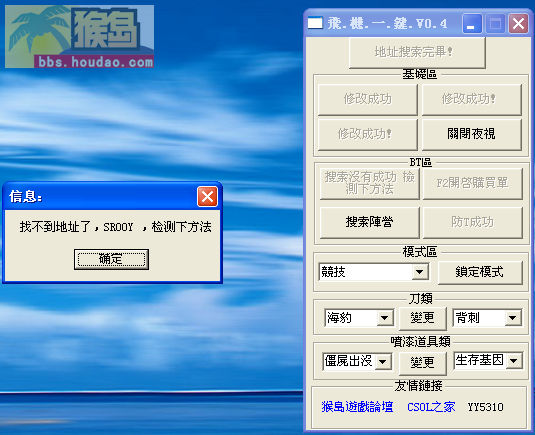Click the 關閉夜視 button
Image resolution: width=535 pixels, height=435 pixels.
pyautogui.click(x=472, y=134)
